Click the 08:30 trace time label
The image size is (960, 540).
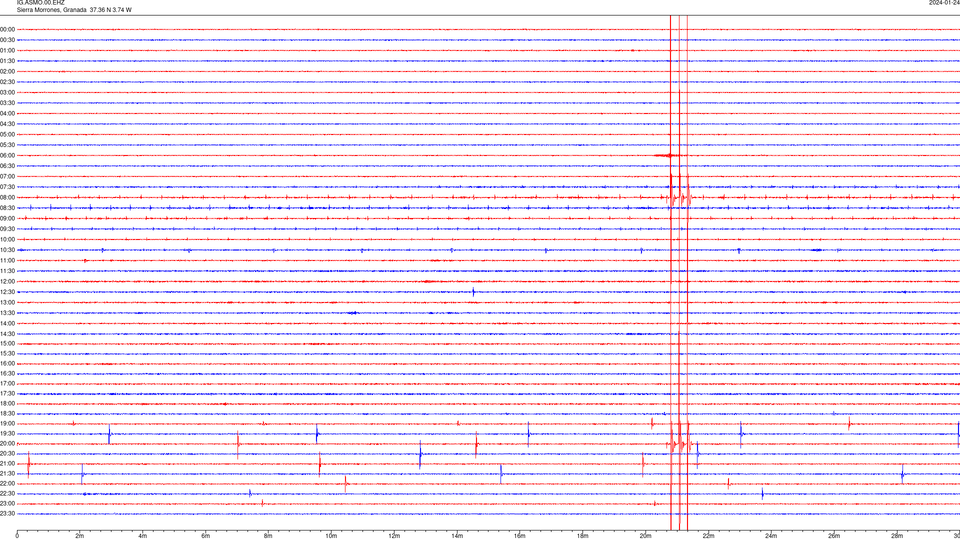pyautogui.click(x=7, y=208)
